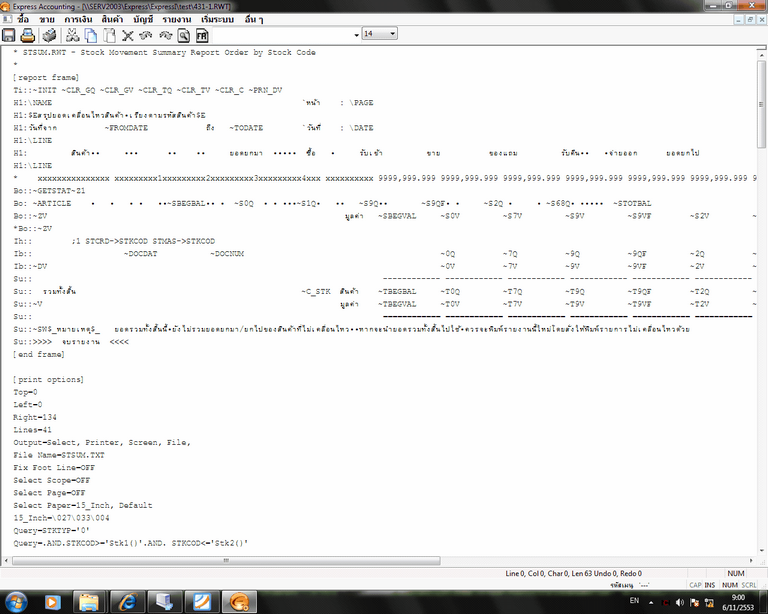This screenshot has height=614, width=768.
Task: Open Windows Media Player from taskbar
Action: pos(52,602)
